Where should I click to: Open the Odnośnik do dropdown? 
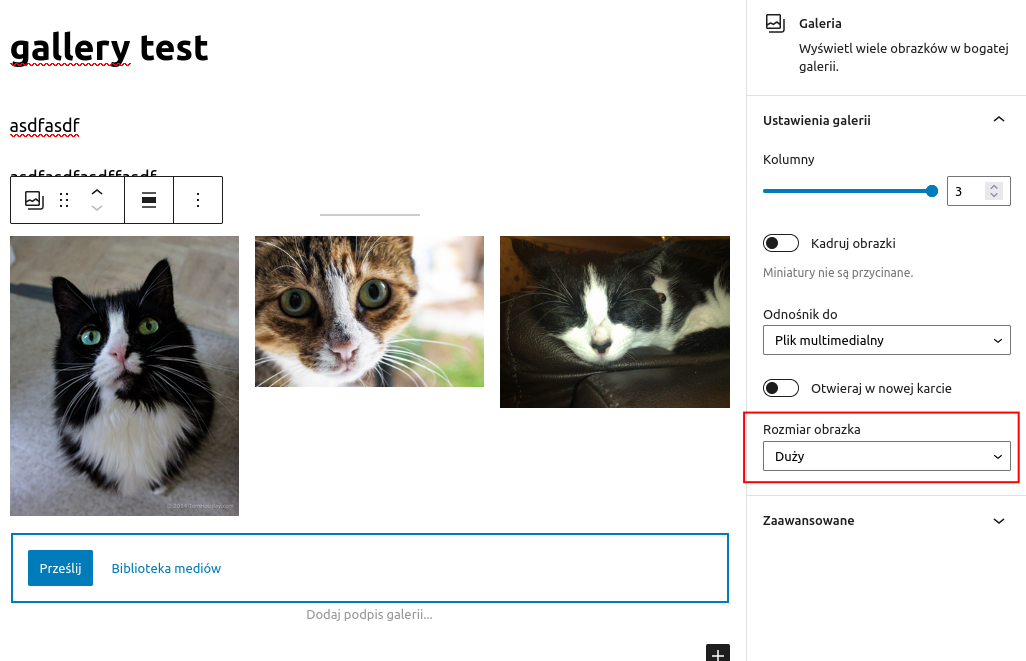(x=887, y=340)
